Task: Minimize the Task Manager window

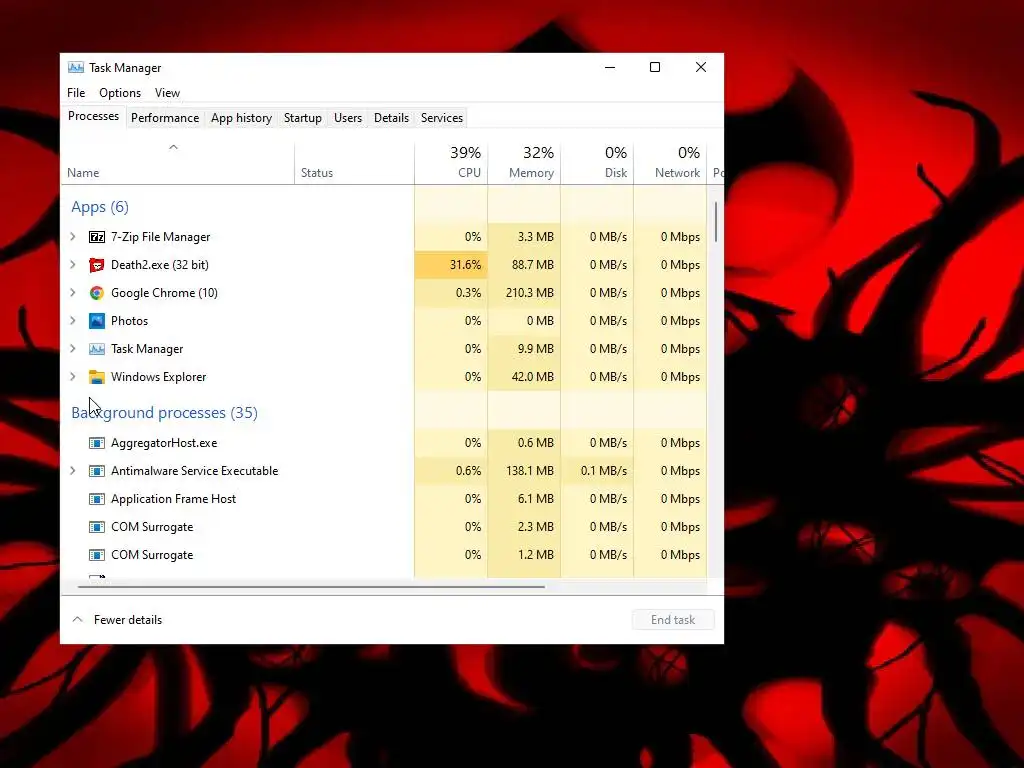Action: coord(610,67)
